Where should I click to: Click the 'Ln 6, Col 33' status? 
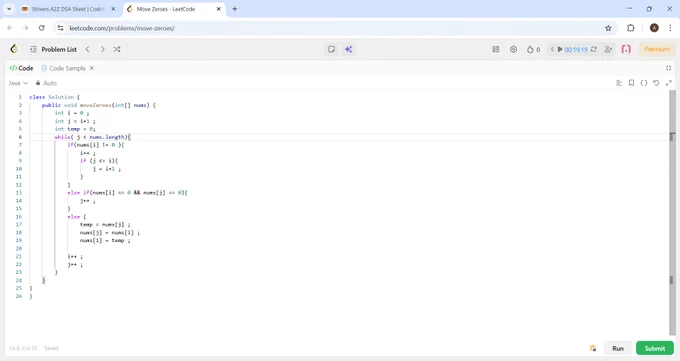click(x=23, y=348)
